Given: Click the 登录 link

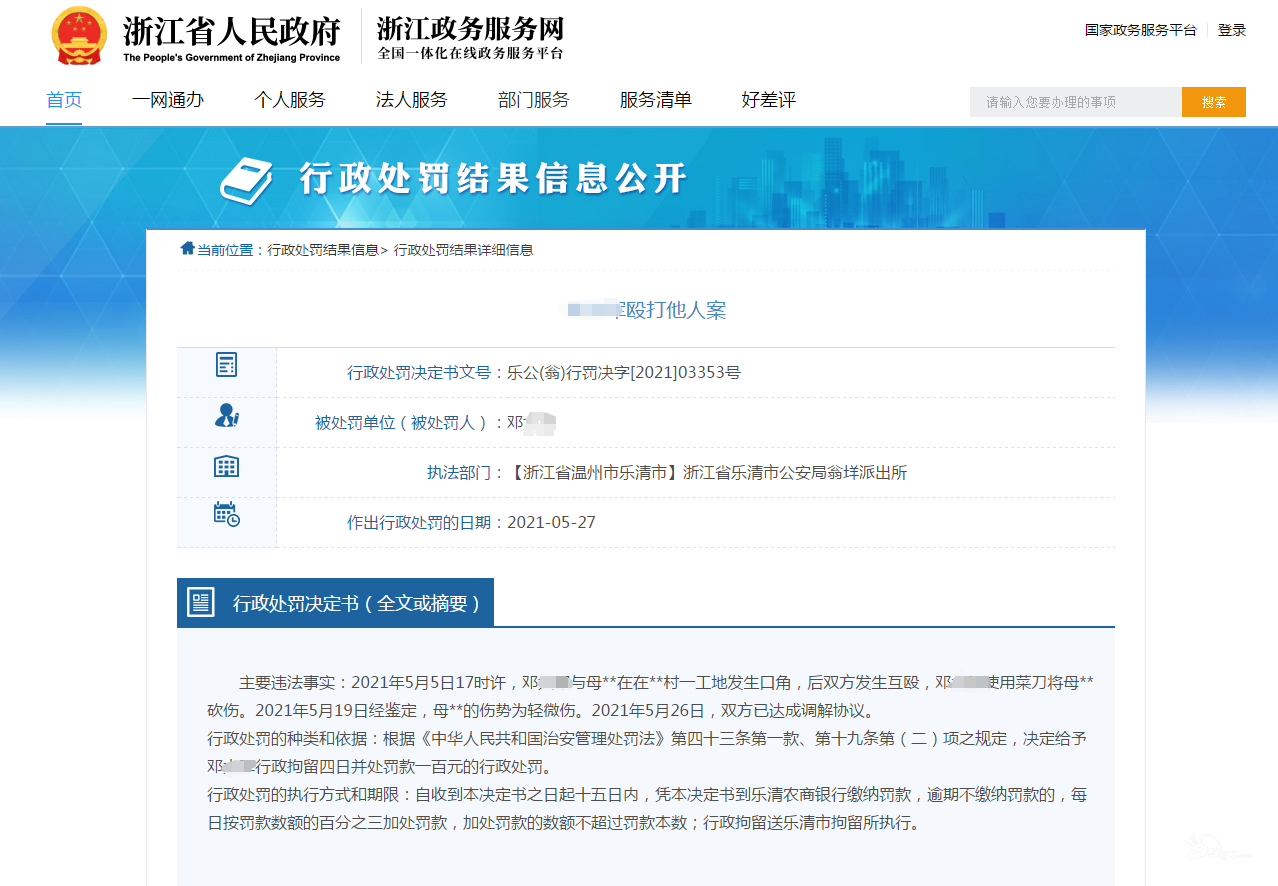Looking at the screenshot, I should (x=1232, y=30).
